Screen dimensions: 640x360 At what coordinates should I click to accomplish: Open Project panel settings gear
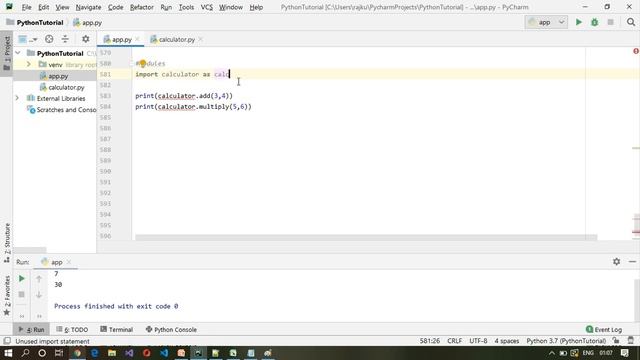coord(85,39)
